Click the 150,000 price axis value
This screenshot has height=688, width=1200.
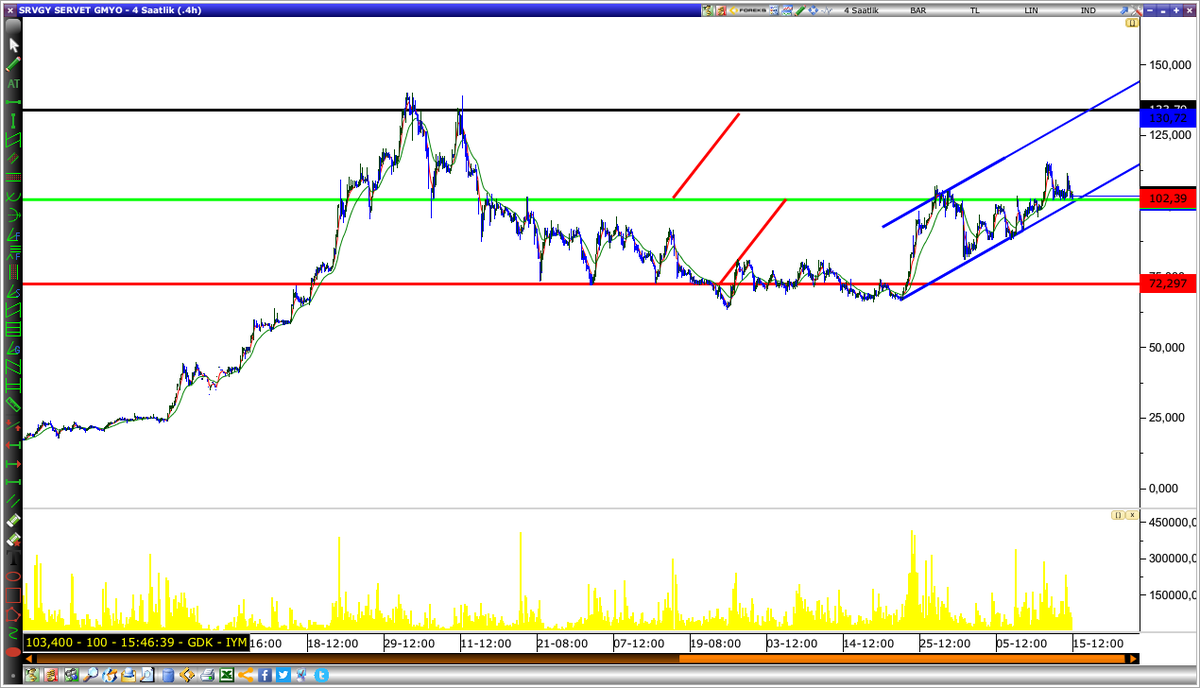pyautogui.click(x=1171, y=65)
